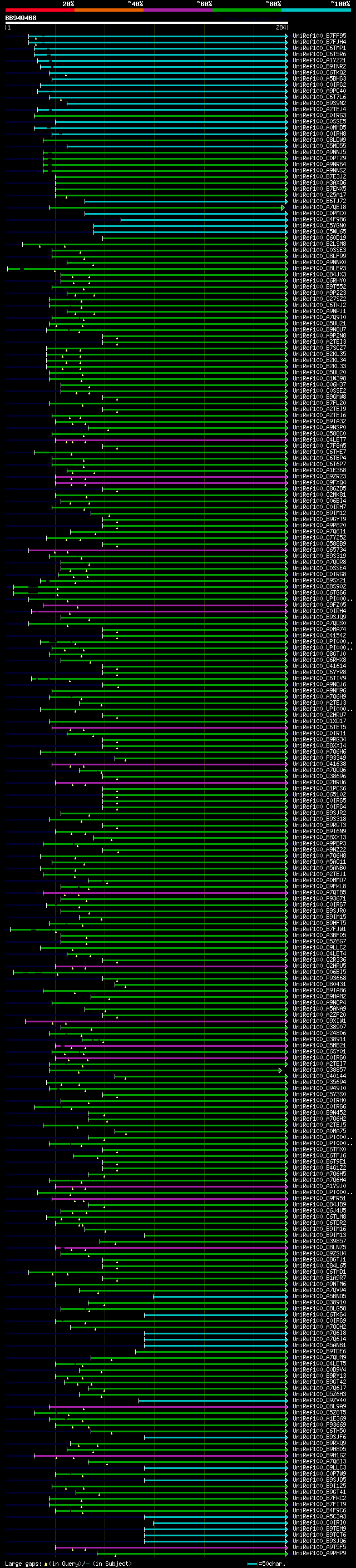Select the UniRef100_C0SSE5 label
This screenshot has height=1568, width=356.
(x=319, y=122)
